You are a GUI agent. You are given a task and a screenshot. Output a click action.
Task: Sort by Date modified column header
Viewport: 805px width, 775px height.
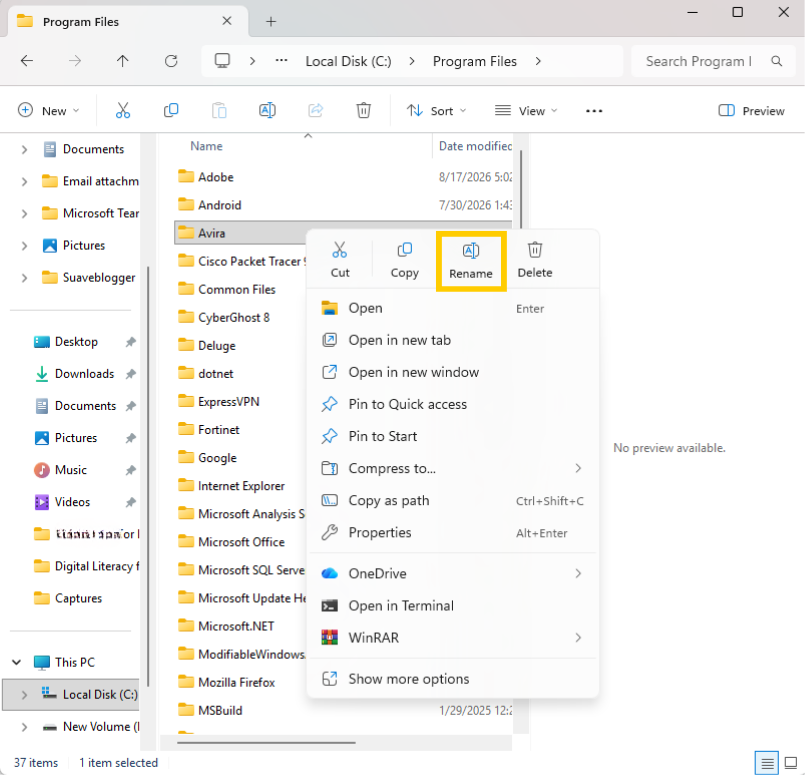point(475,146)
